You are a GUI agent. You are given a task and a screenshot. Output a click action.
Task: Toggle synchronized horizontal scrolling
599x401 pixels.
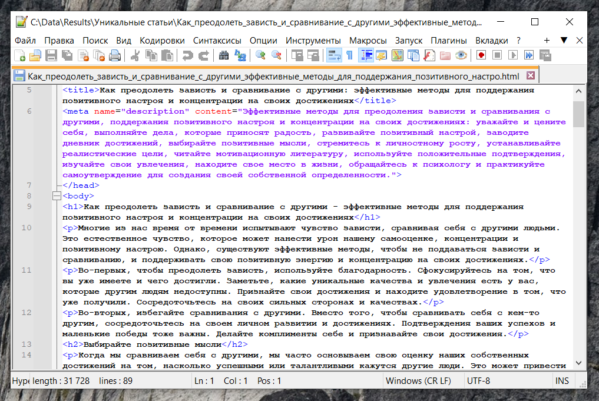(313, 56)
